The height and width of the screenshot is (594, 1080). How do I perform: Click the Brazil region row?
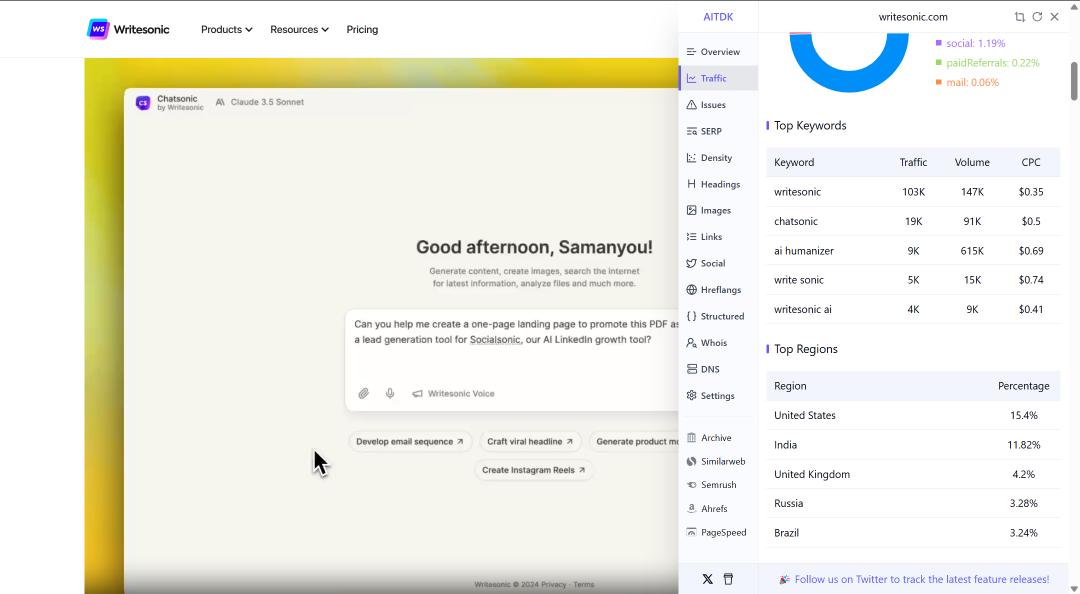tap(913, 533)
